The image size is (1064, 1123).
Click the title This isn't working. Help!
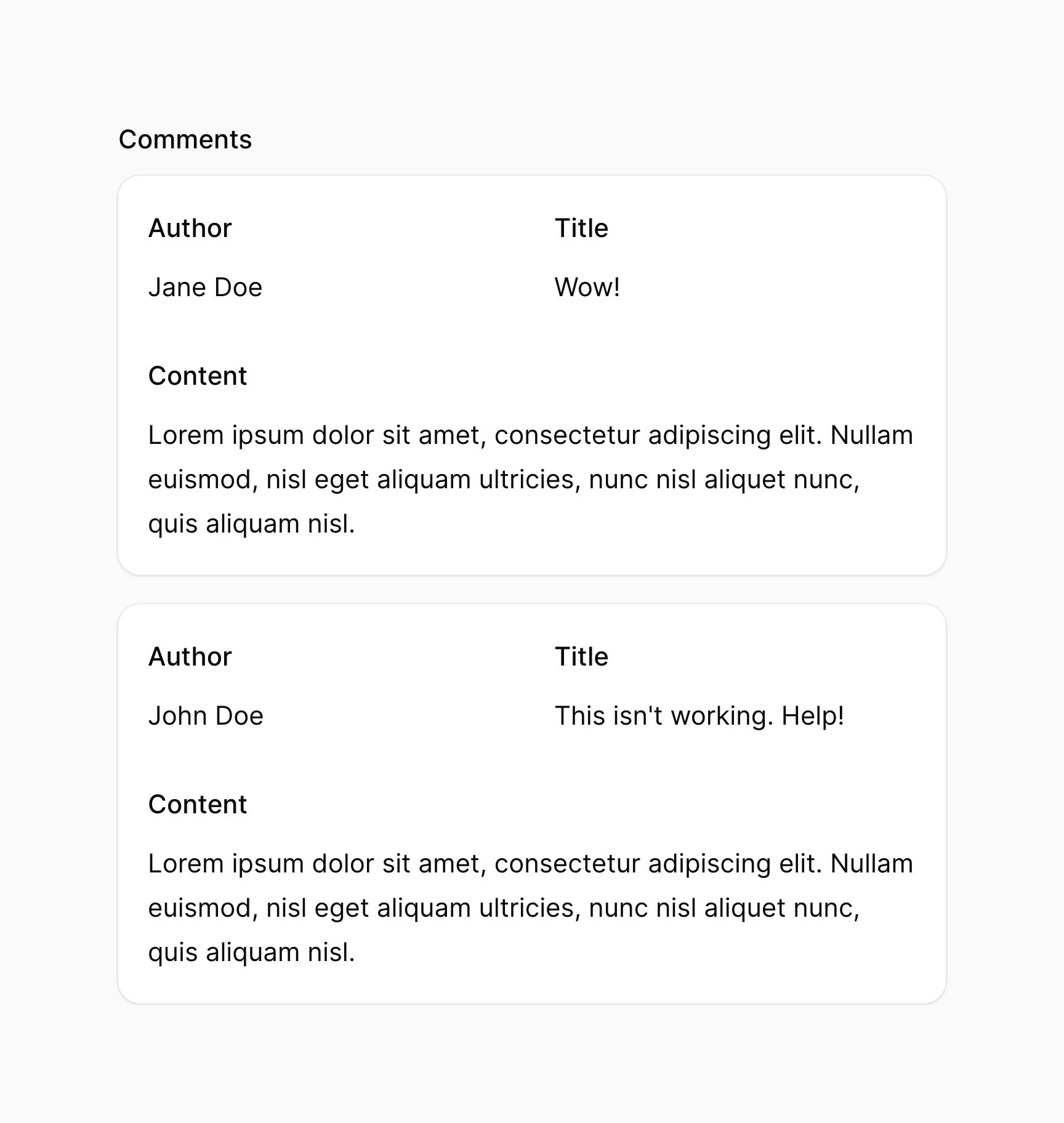(699, 716)
